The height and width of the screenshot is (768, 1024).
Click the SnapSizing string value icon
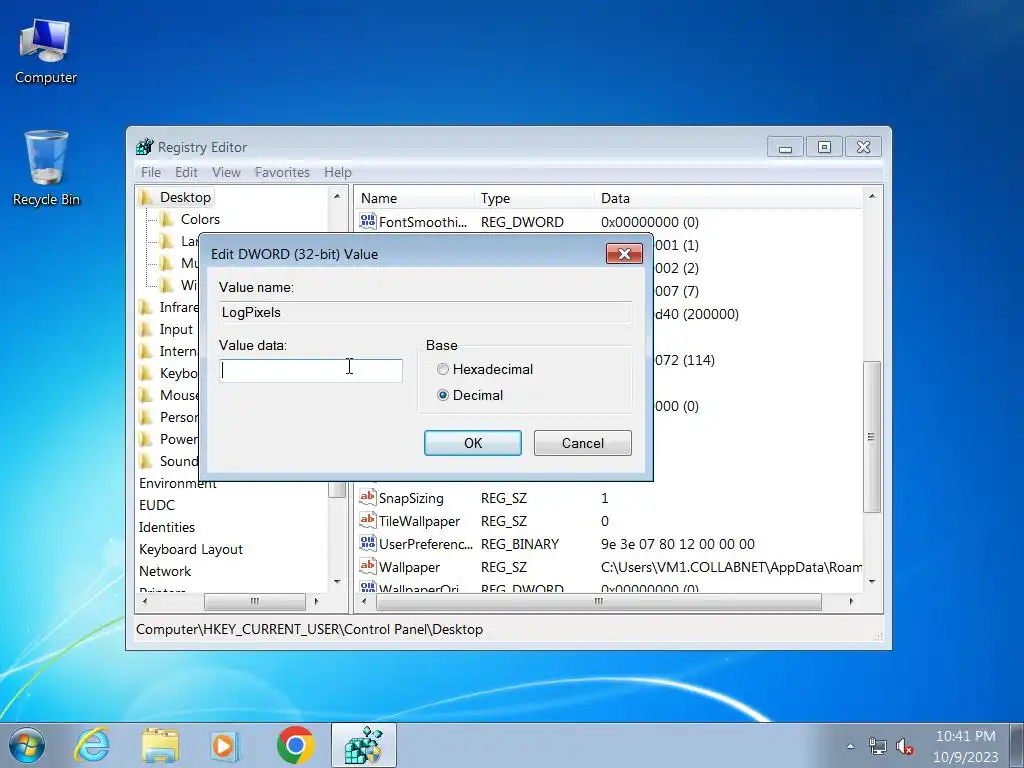tap(368, 498)
